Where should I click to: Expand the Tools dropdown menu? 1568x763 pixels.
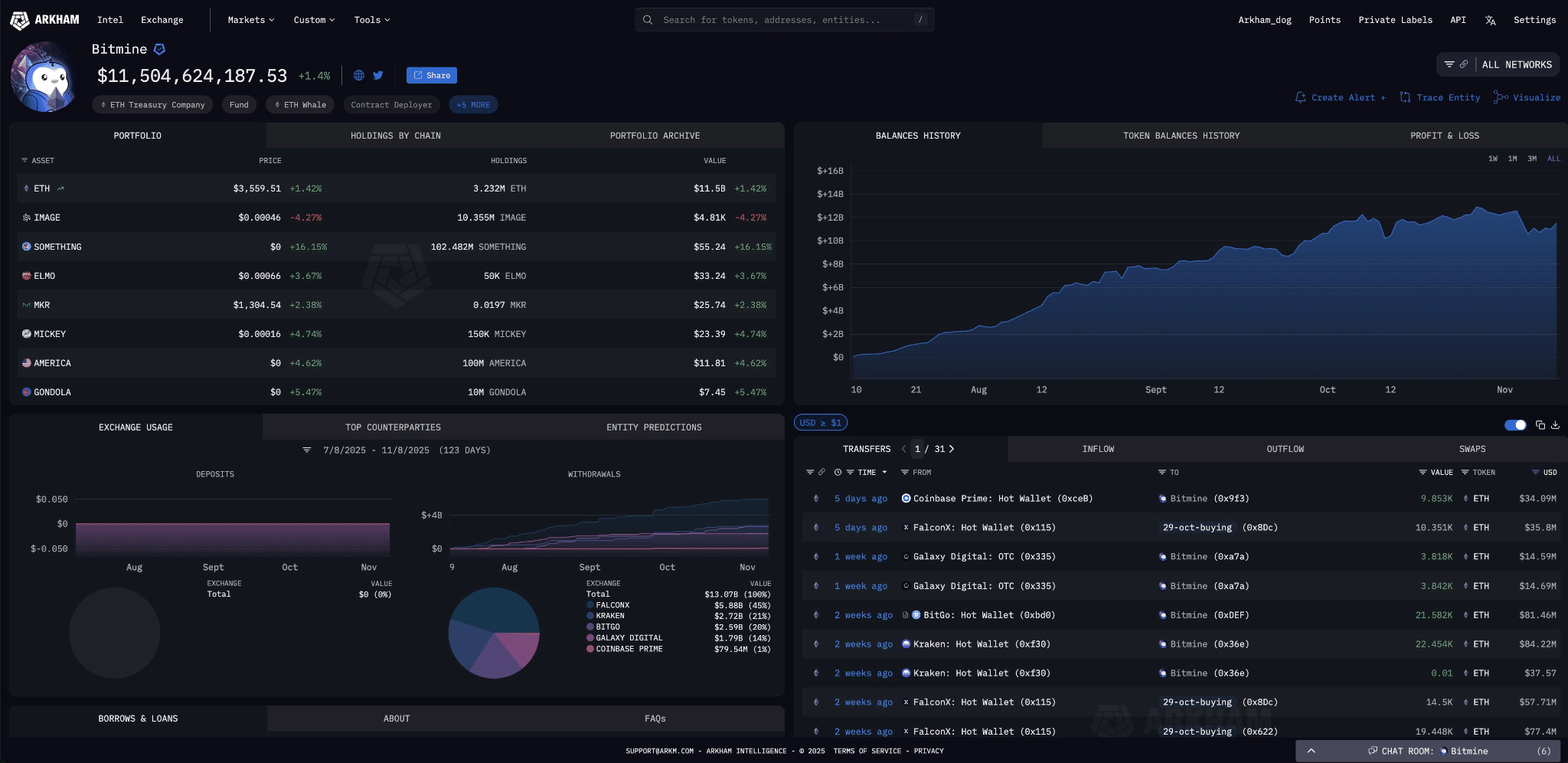[371, 20]
